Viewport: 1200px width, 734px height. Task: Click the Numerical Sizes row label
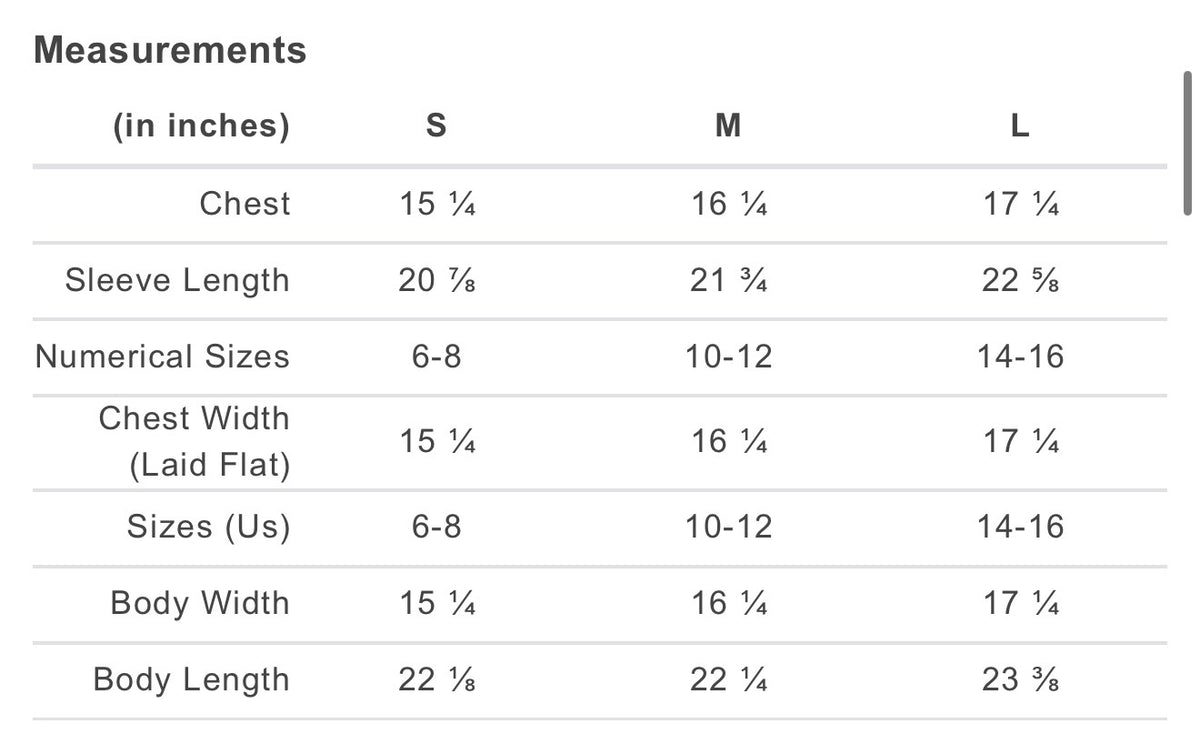[x=163, y=357]
